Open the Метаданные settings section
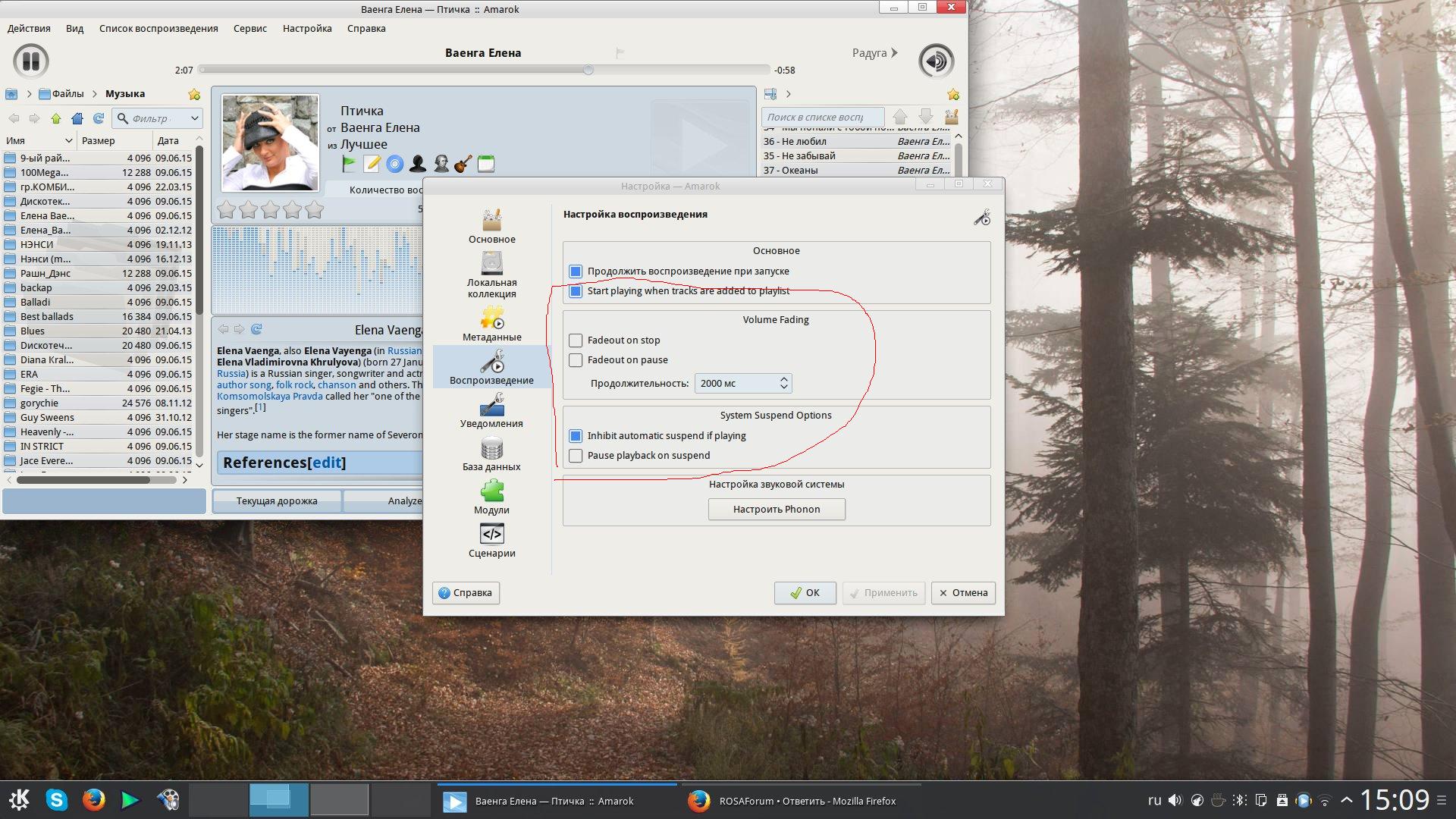1456x819 pixels. pyautogui.click(x=491, y=323)
